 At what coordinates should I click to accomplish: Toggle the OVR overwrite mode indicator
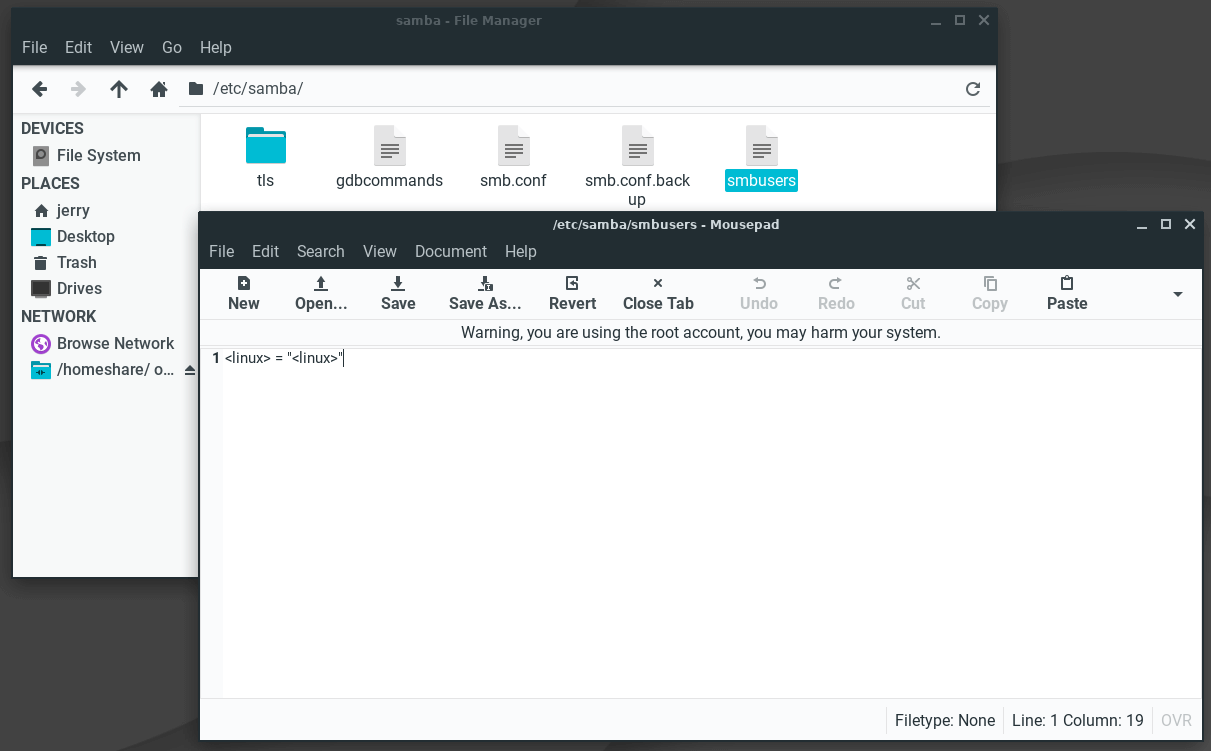click(1176, 720)
